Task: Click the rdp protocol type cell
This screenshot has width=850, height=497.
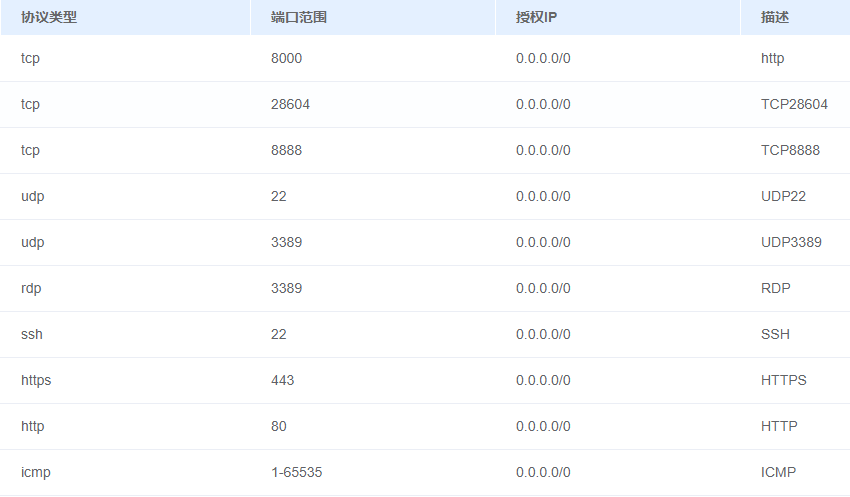Action: pyautogui.click(x=31, y=288)
